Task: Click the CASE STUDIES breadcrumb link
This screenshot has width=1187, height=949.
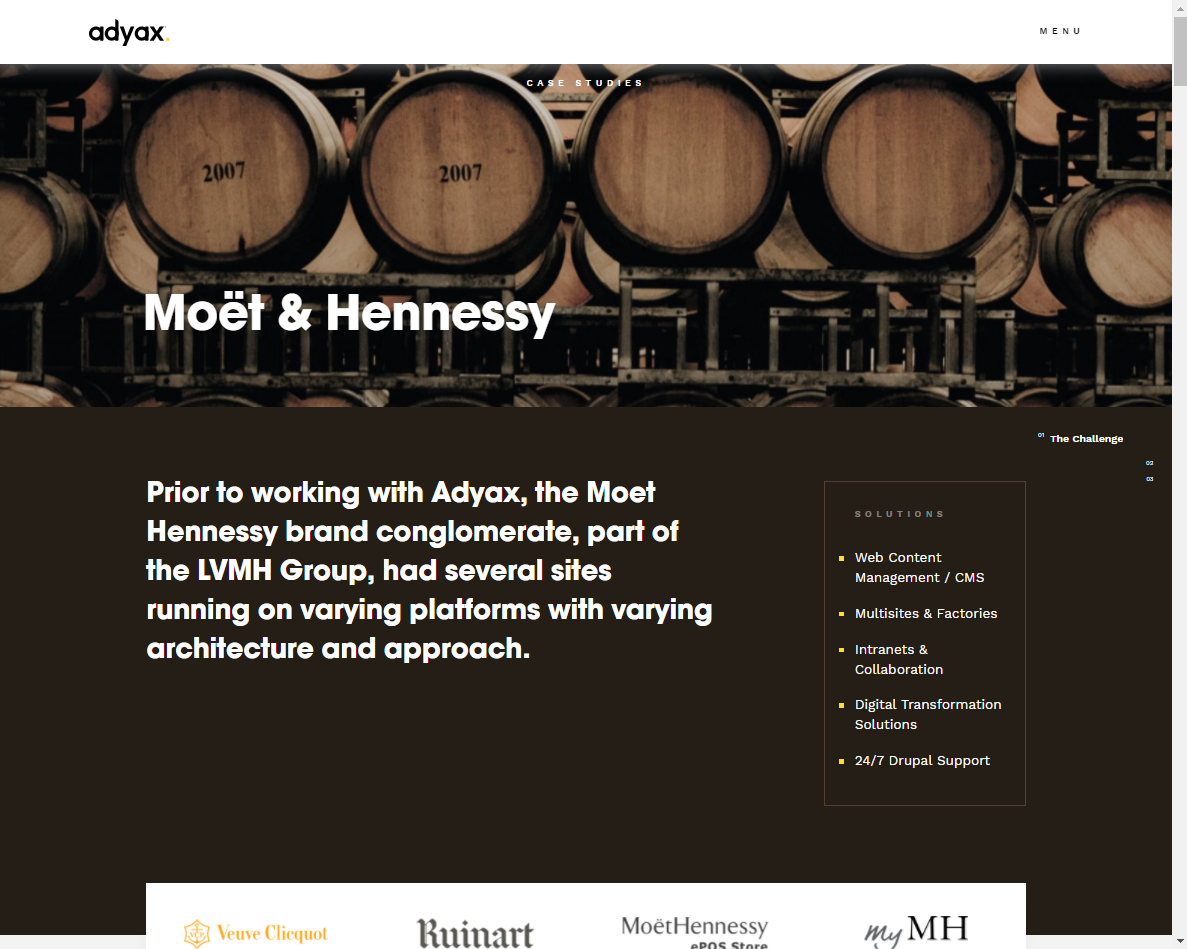Action: [584, 83]
